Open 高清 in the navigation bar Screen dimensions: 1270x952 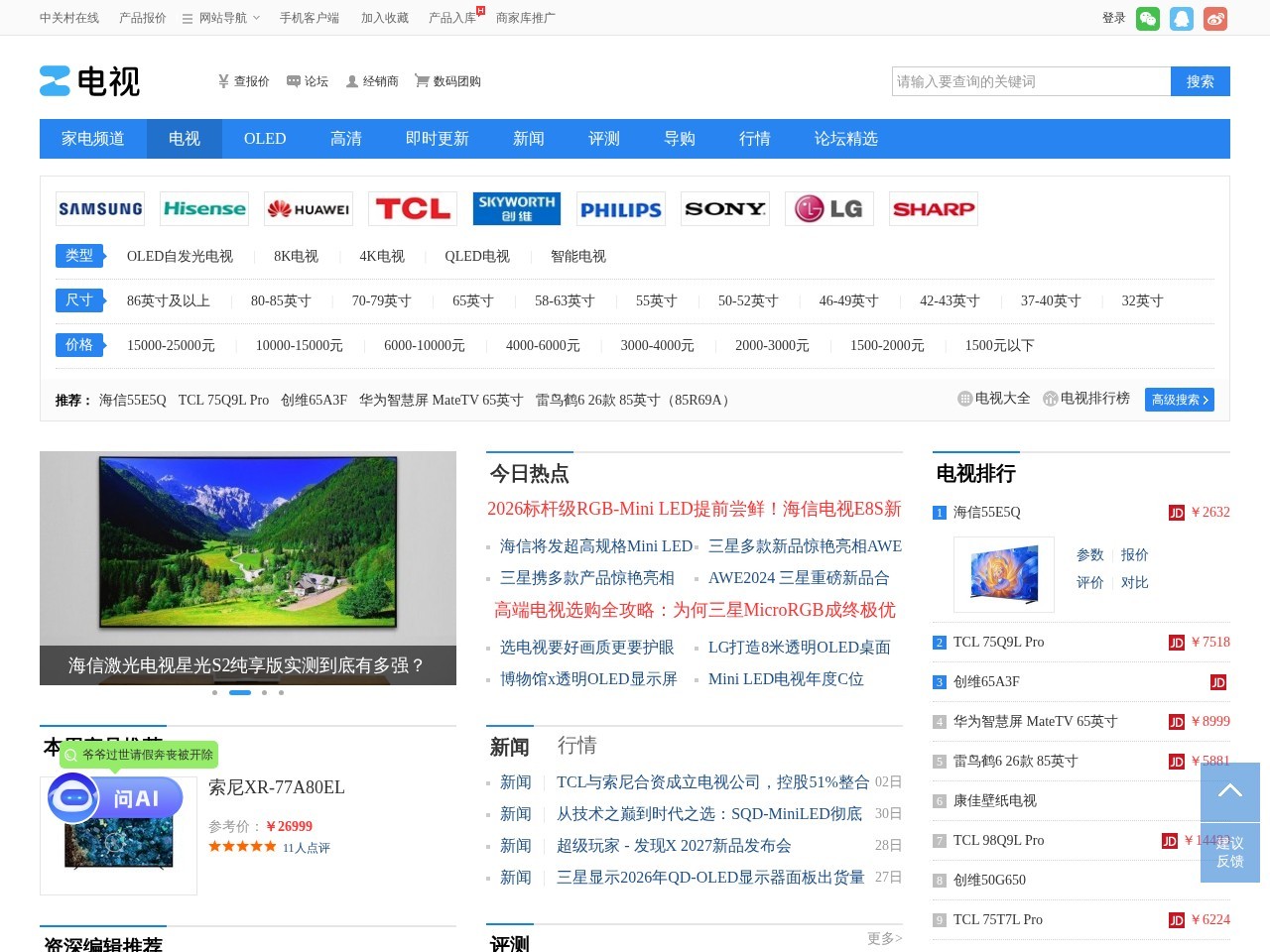(346, 139)
